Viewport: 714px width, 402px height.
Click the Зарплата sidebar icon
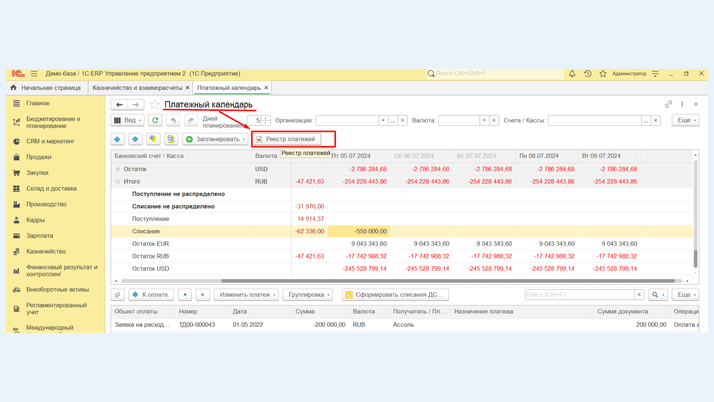(16, 236)
